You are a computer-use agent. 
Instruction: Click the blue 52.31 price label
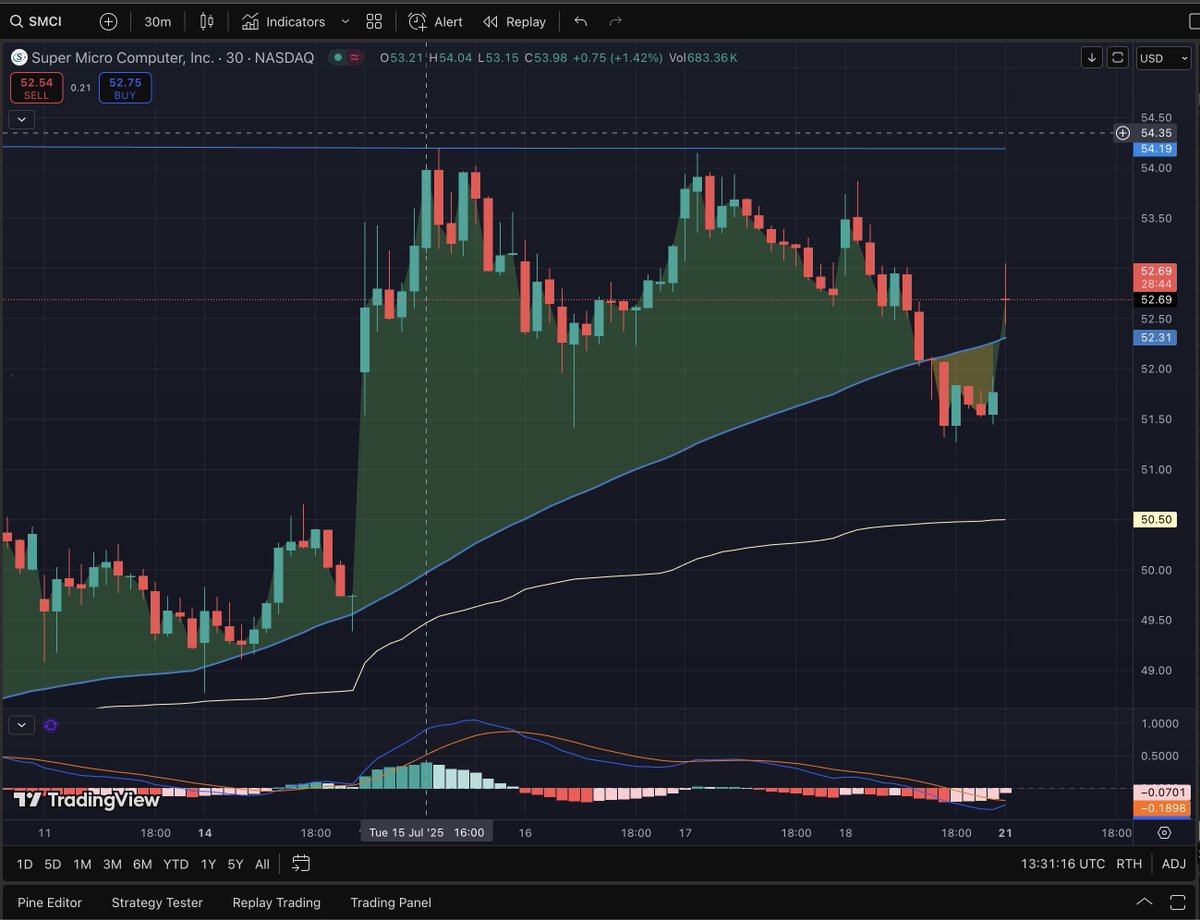coord(1156,338)
